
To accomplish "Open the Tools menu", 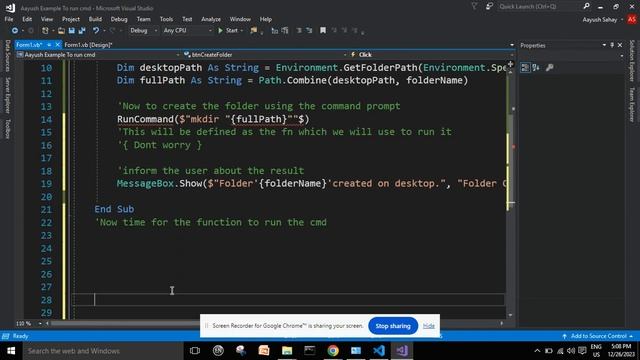I will coord(166,19).
